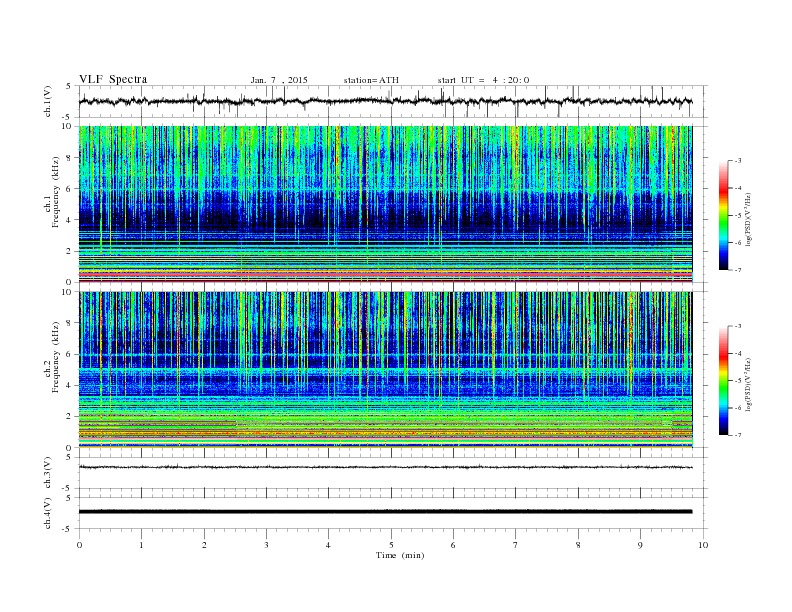Viewport: 792px width, 612px height.
Task: Click the "2" tick on the time axis
Action: click(204, 545)
